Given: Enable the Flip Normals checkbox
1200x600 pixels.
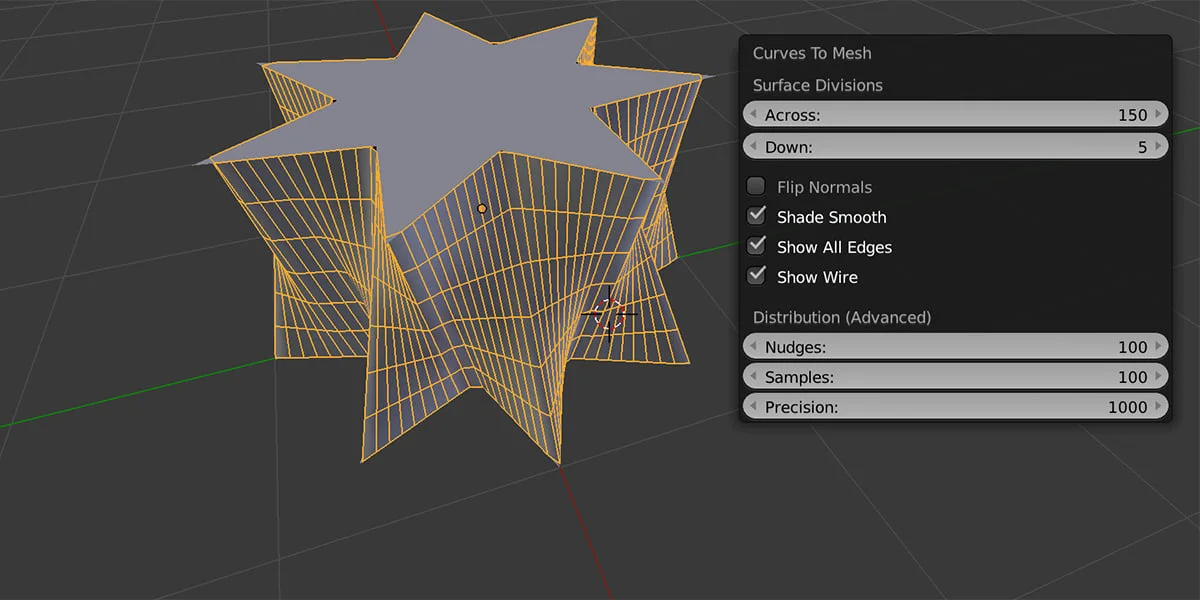Looking at the screenshot, I should tap(756, 186).
